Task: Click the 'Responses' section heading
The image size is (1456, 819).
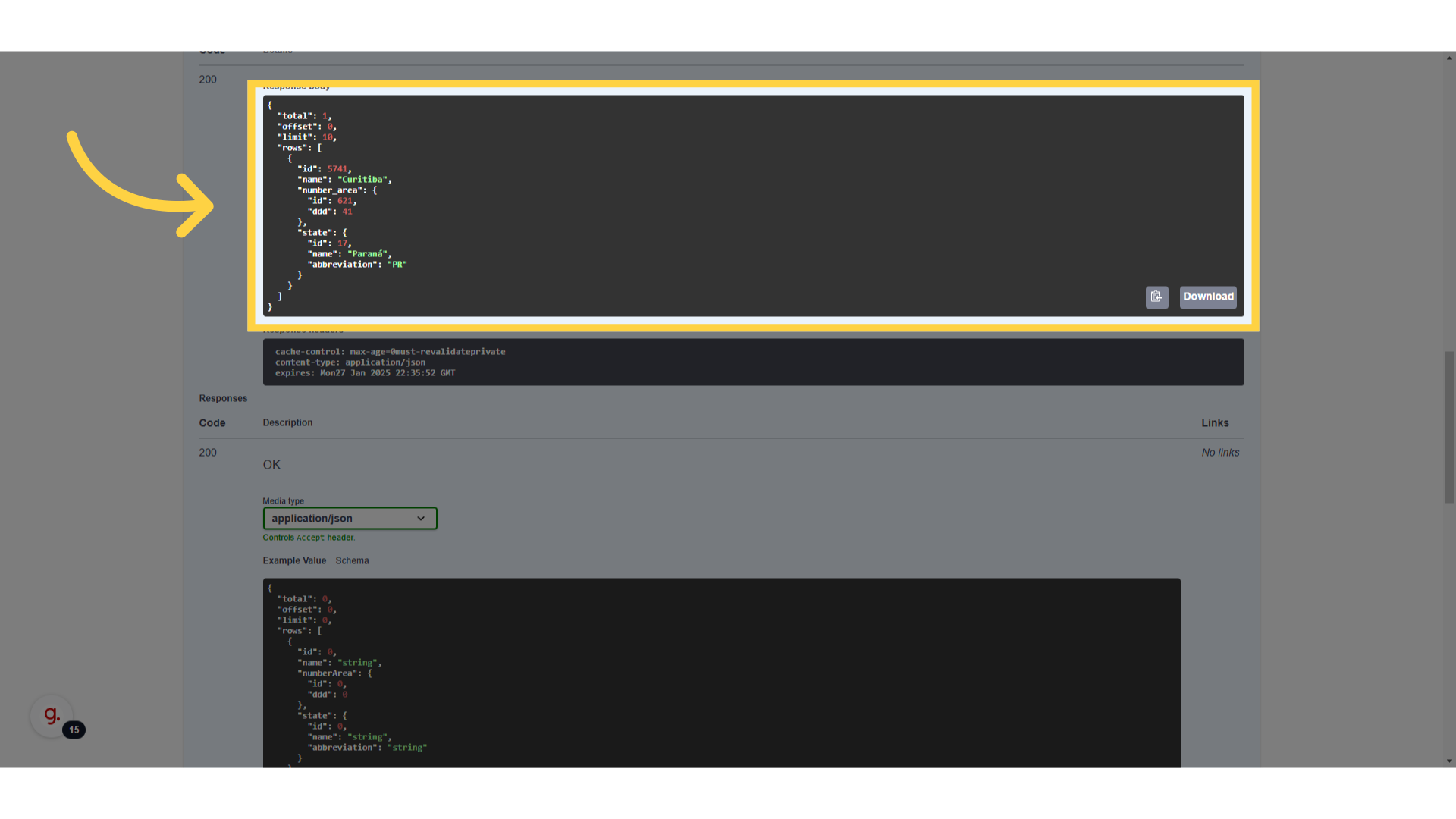Action: tap(223, 399)
